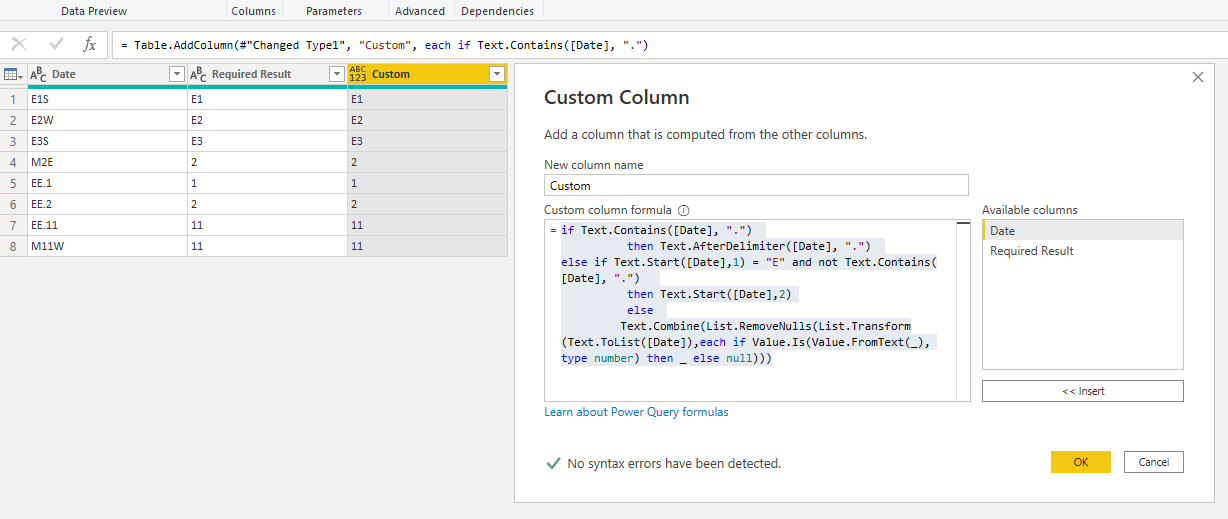Select the Custom column header
1228x519 pixels.
[427, 74]
